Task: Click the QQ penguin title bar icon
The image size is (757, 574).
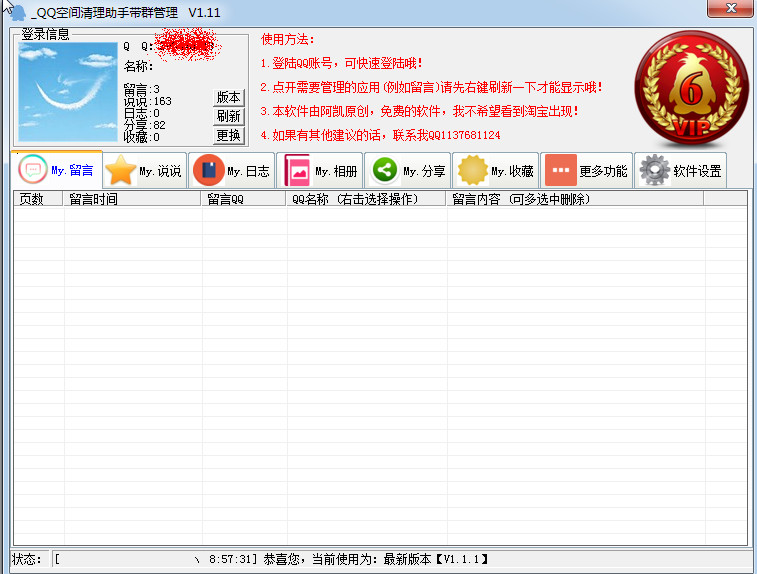Action: pyautogui.click(x=17, y=12)
